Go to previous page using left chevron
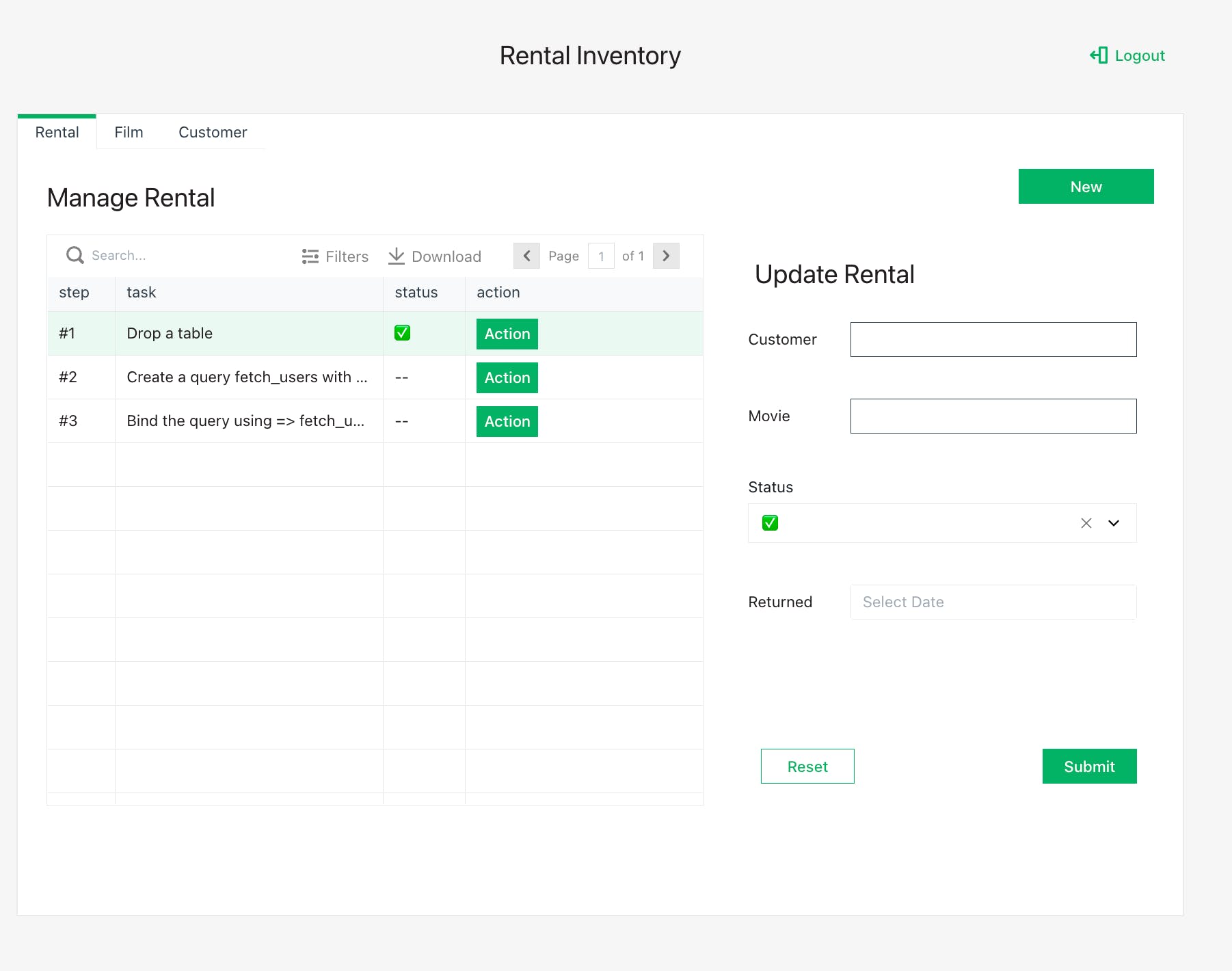The image size is (1232, 971). pyautogui.click(x=526, y=256)
